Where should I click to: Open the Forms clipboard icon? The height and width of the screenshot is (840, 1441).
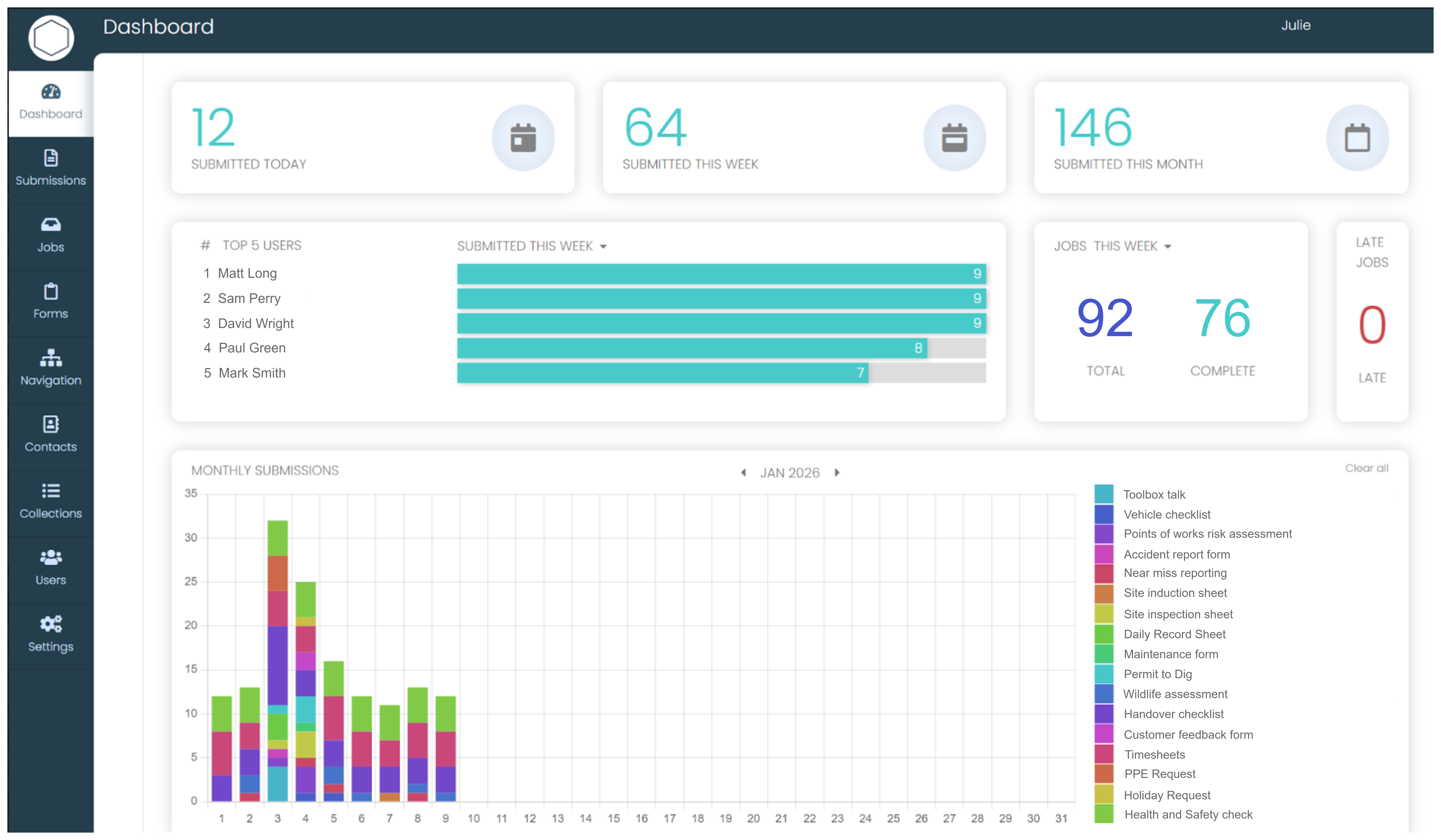(x=51, y=291)
